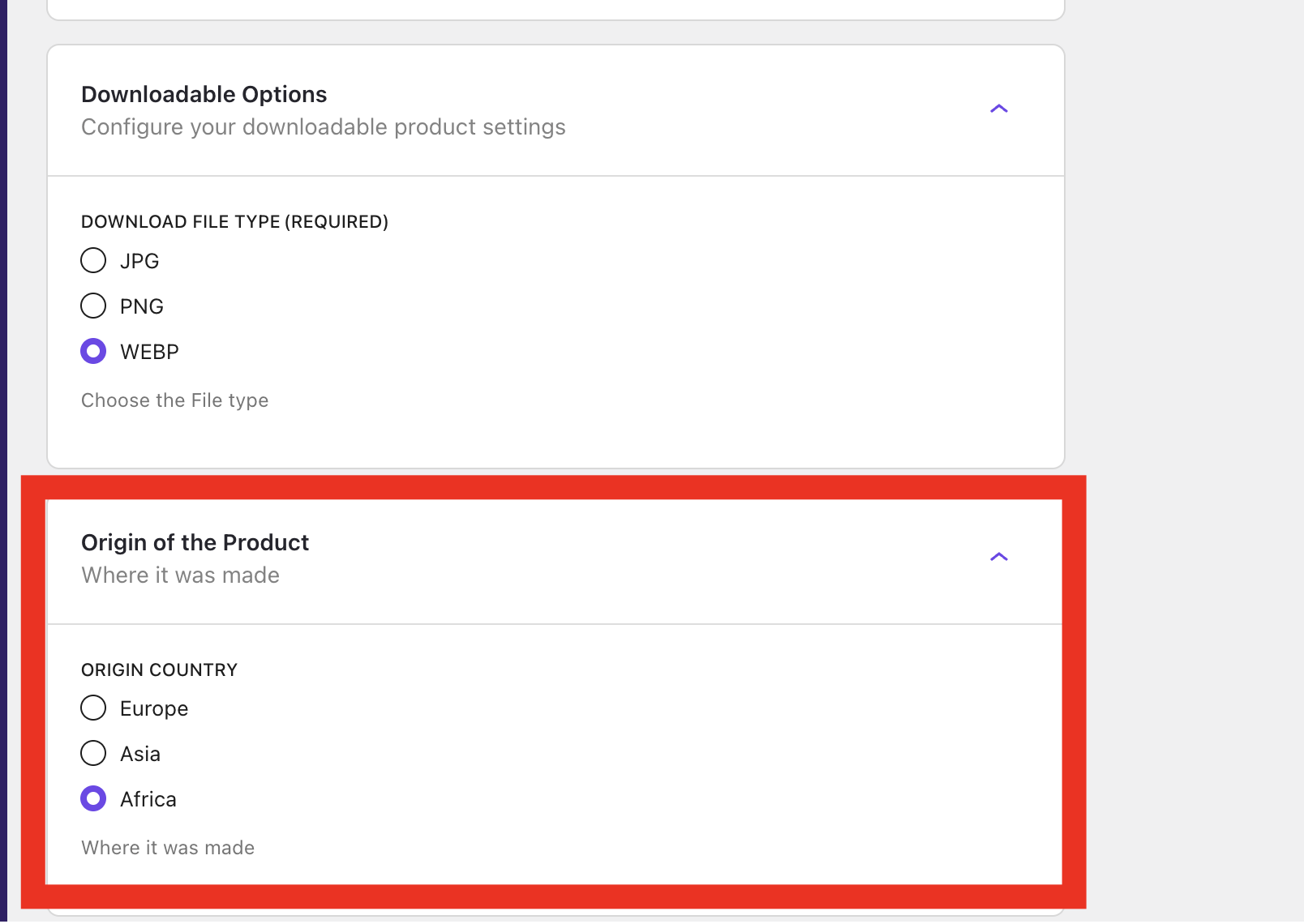1304x924 pixels.
Task: Select Asia as the origin country
Action: tap(93, 753)
